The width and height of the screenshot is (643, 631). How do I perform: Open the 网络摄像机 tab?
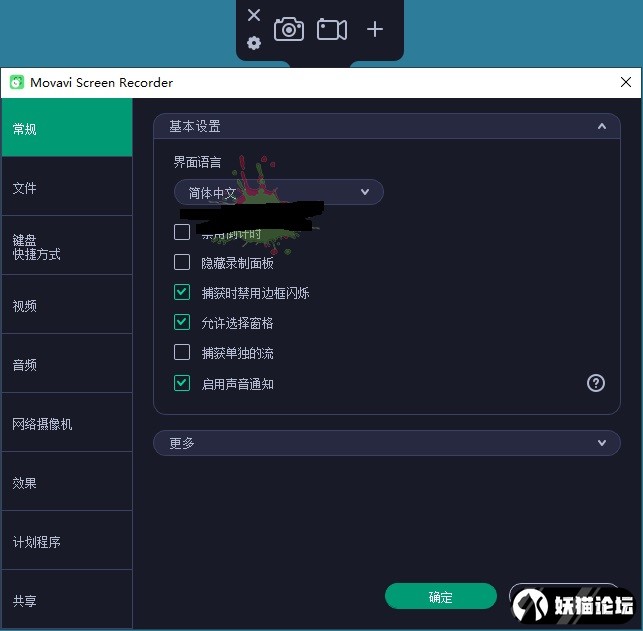coord(67,423)
